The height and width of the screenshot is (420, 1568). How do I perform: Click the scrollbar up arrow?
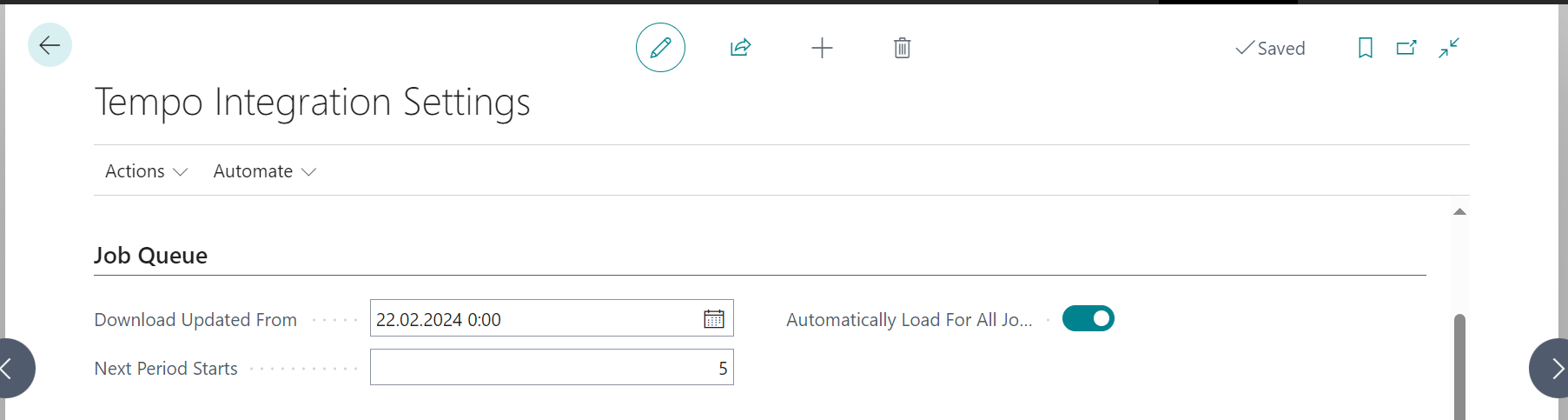tap(1459, 212)
